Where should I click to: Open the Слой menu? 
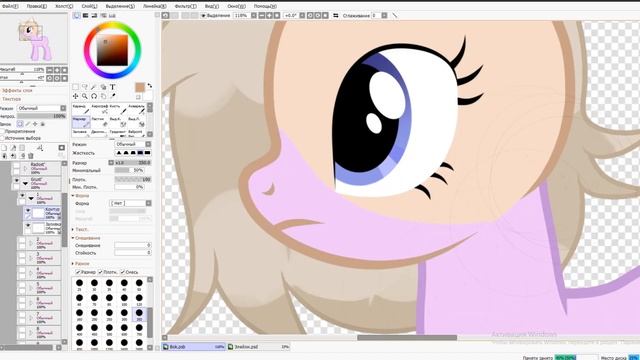click(x=89, y=6)
